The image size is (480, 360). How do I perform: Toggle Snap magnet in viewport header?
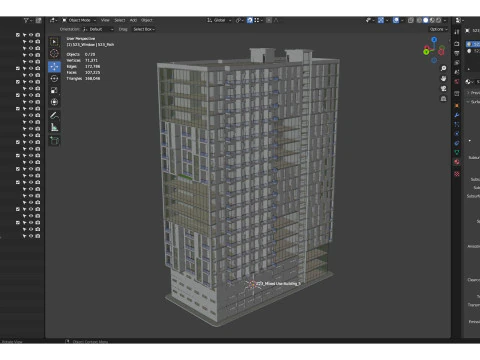[250, 20]
